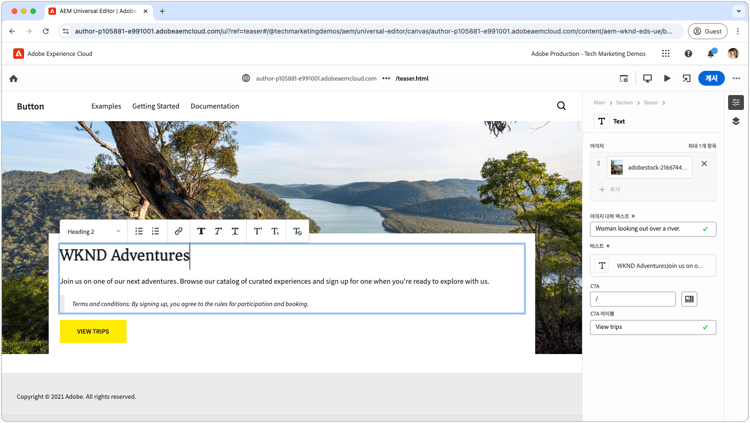
Task: Click the VIEW TRIPS yellow button
Action: [93, 331]
